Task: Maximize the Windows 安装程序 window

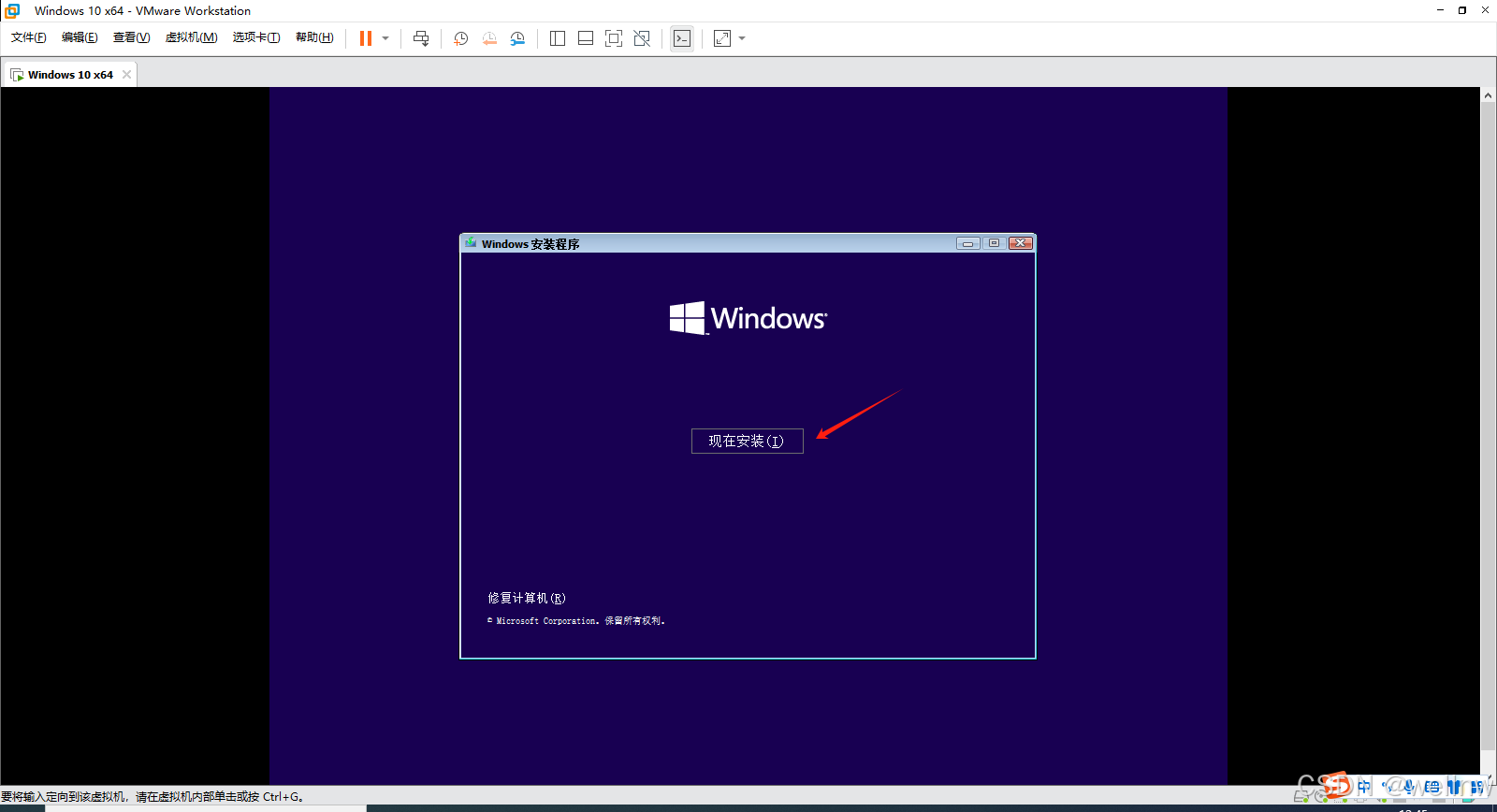Action: coord(994,243)
